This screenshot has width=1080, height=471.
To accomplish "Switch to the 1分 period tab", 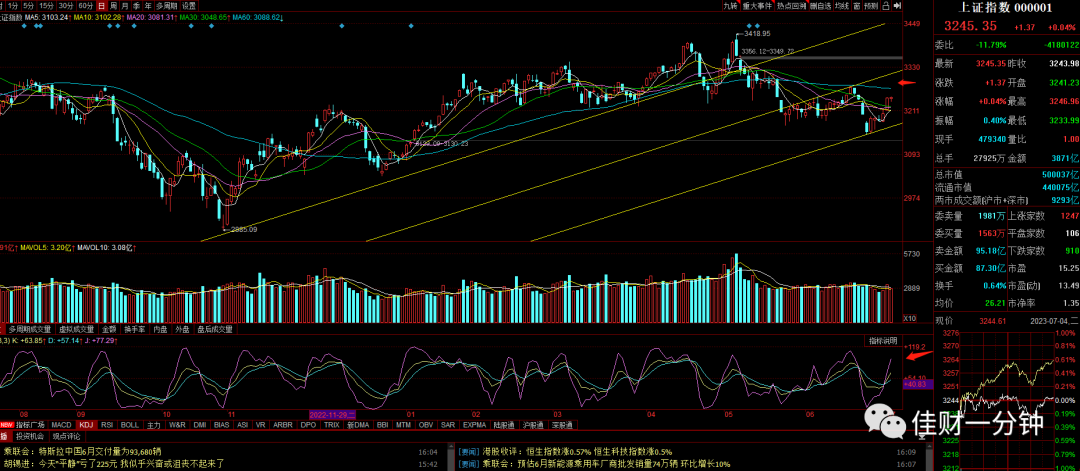I will (12, 6).
